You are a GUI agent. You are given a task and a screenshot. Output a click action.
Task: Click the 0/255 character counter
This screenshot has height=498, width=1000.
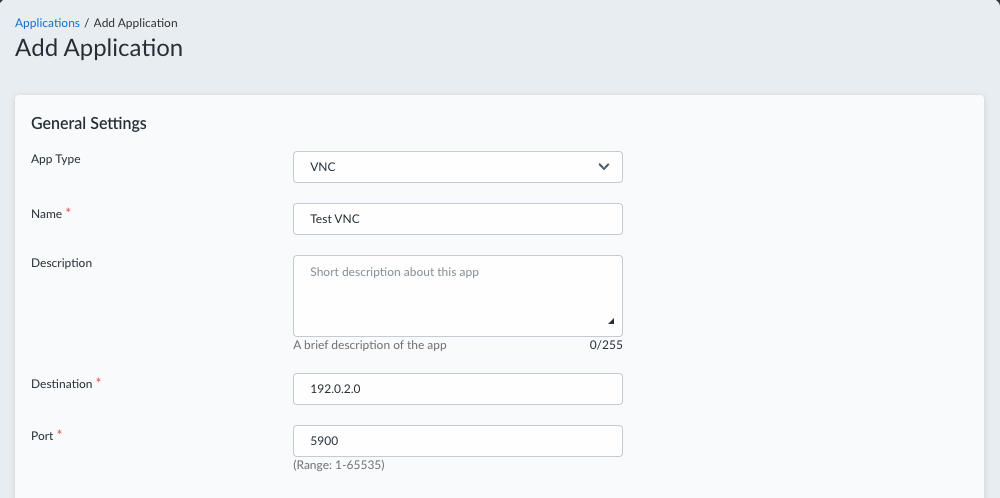(605, 345)
